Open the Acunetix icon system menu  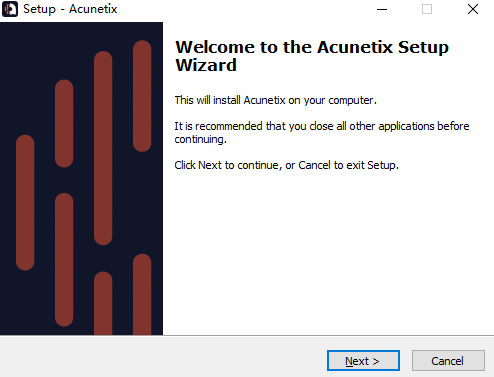pyautogui.click(x=10, y=9)
